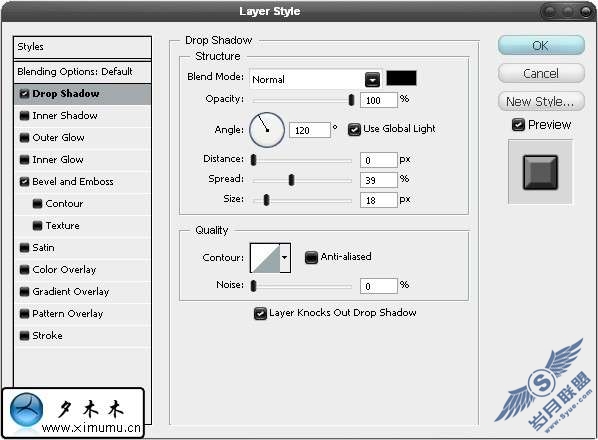Open the black shadow color swatch
The image size is (598, 440).
point(401,78)
